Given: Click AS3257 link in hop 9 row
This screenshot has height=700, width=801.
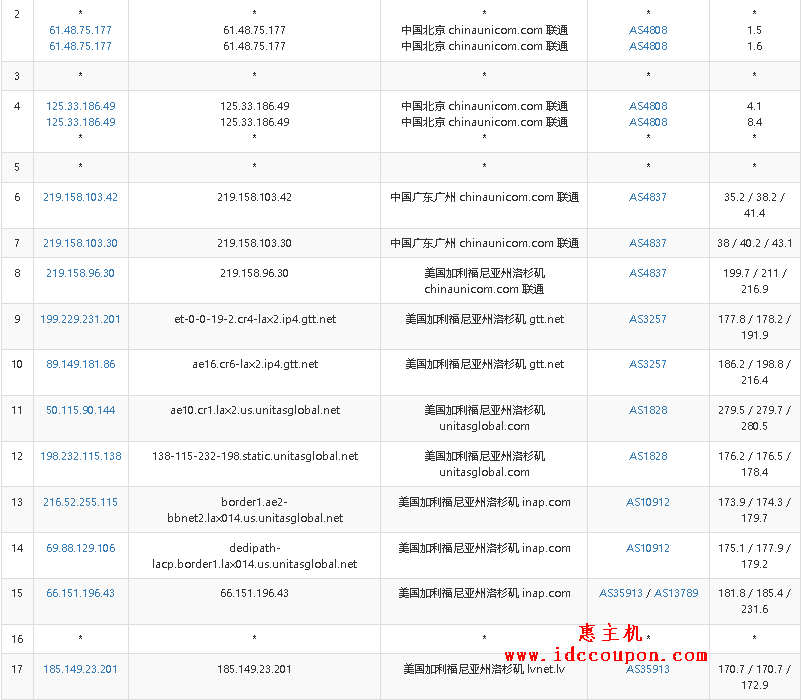Looking at the screenshot, I should (647, 319).
